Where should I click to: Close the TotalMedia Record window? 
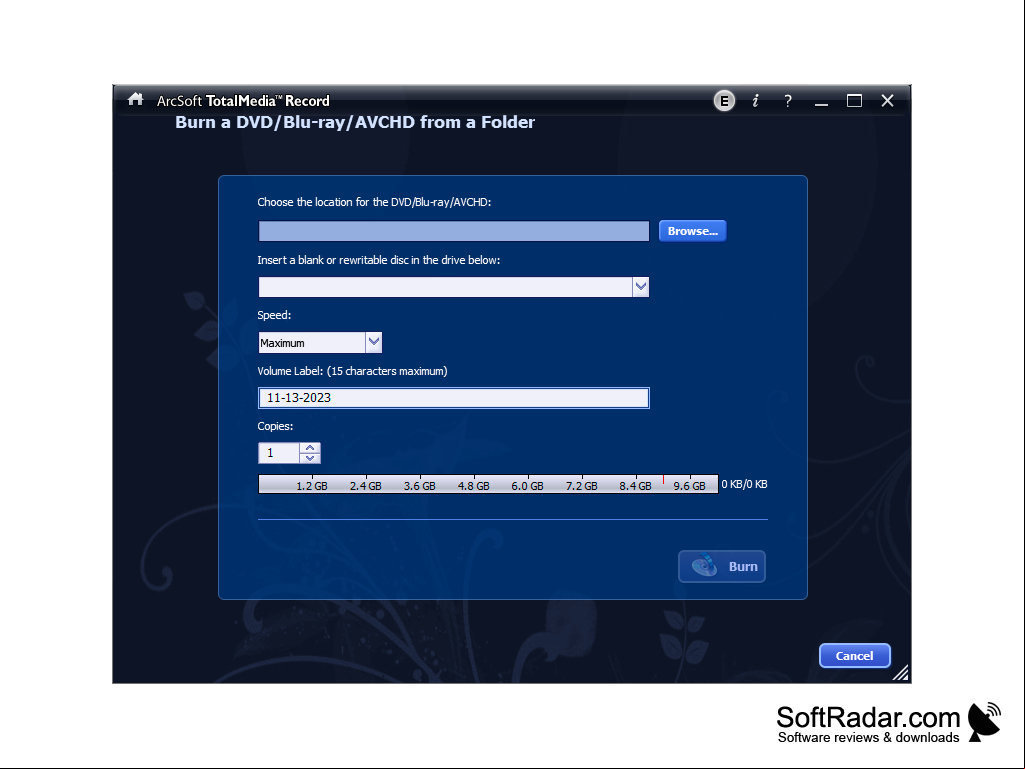coord(887,101)
